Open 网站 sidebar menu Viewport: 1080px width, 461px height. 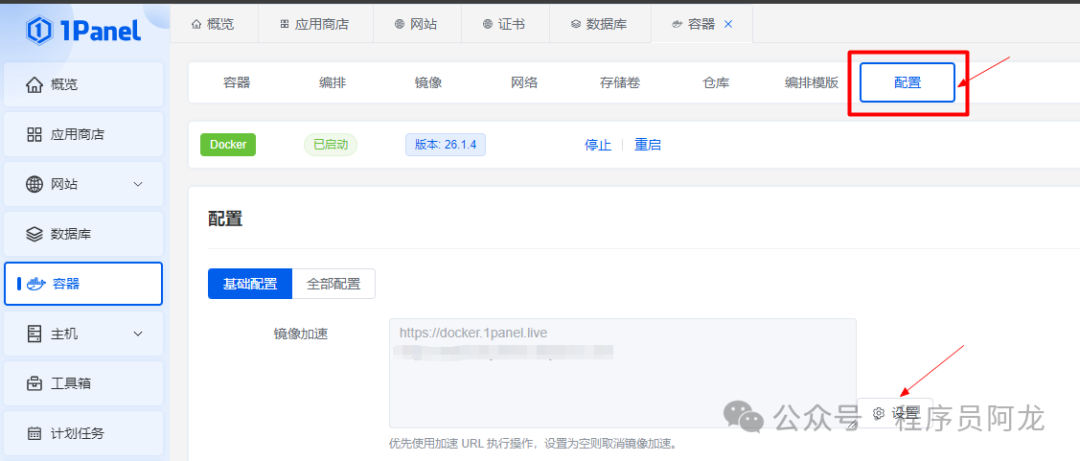(83, 184)
